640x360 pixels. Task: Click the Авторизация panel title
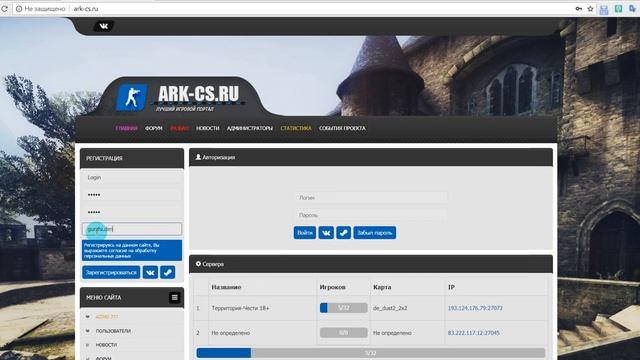point(218,157)
